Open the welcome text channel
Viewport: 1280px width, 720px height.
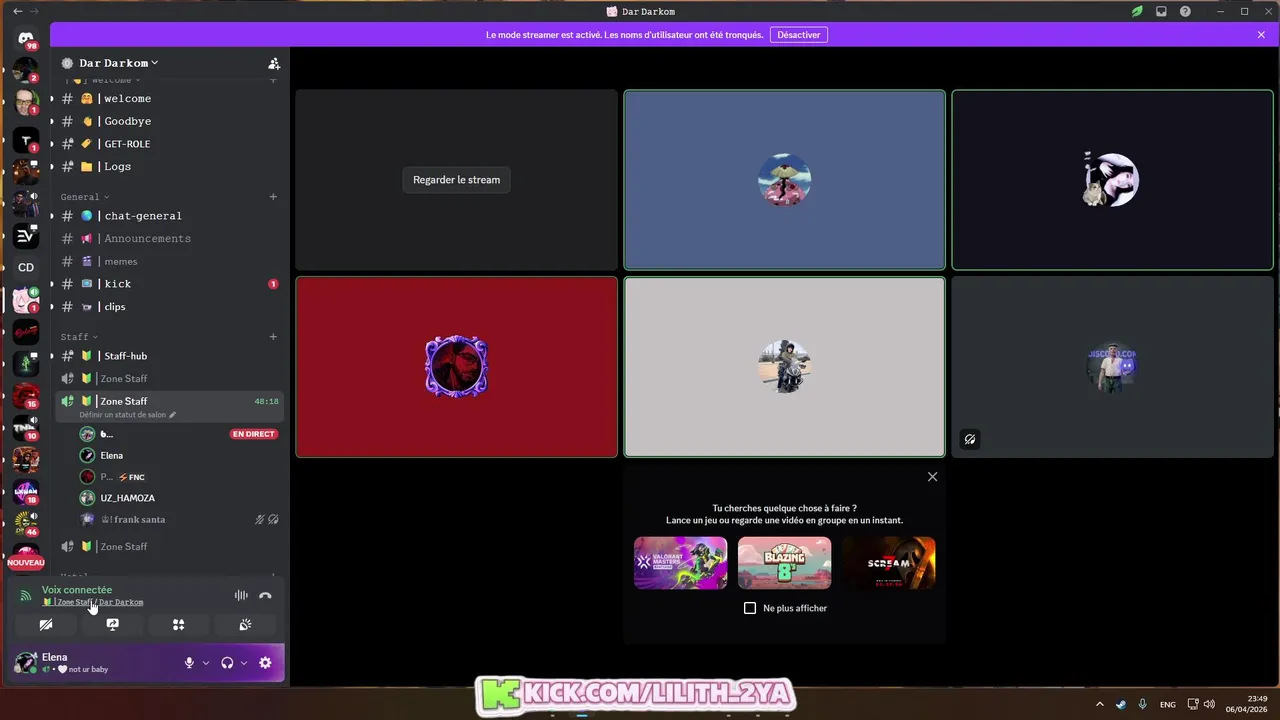click(x=169, y=99)
